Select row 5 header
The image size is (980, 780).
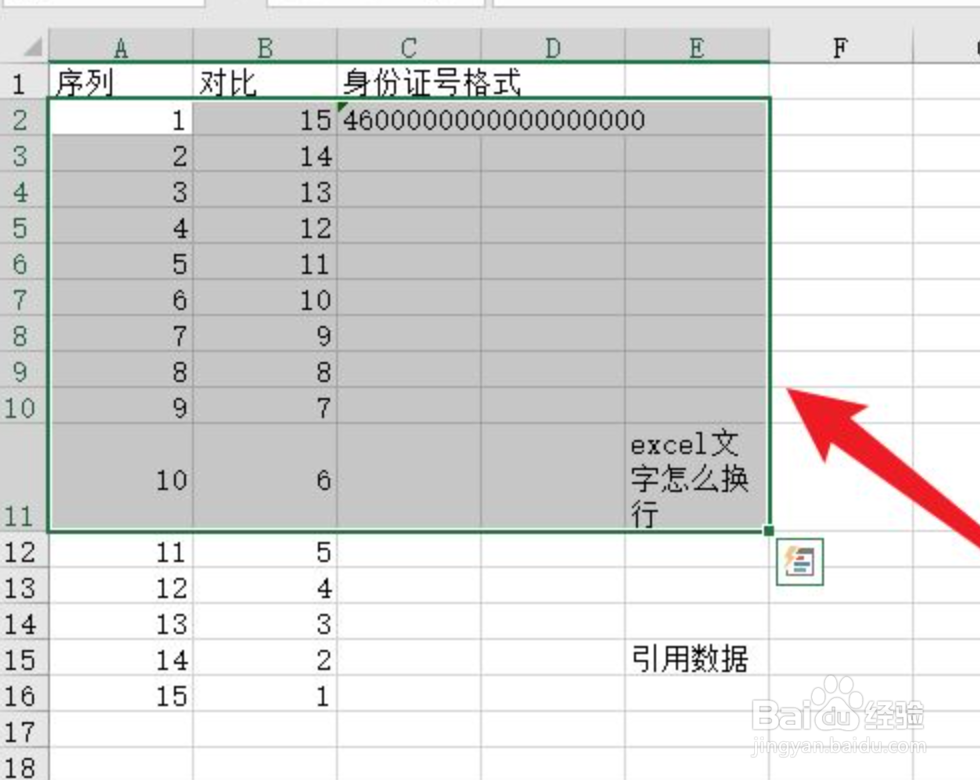[24, 227]
